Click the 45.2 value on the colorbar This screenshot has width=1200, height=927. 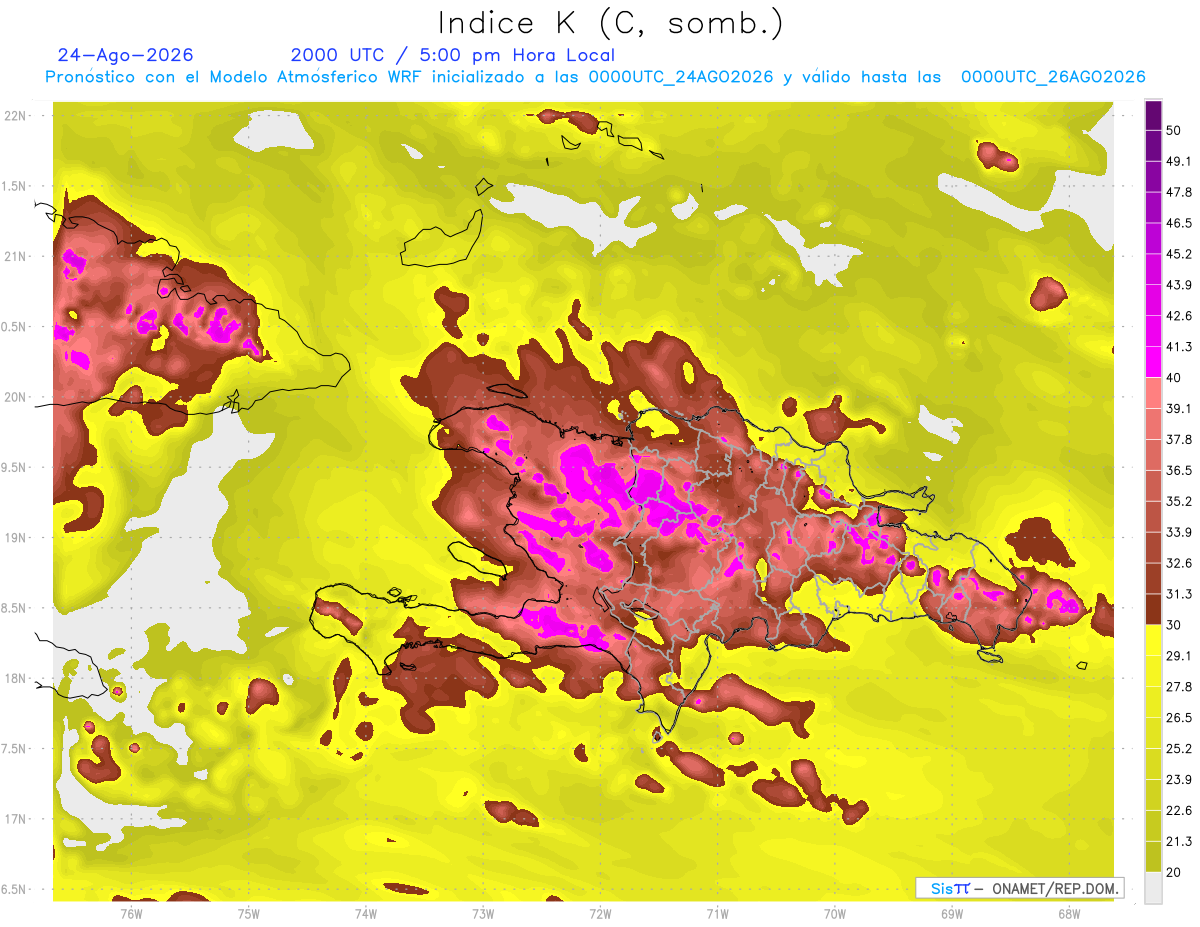[x=1179, y=254]
